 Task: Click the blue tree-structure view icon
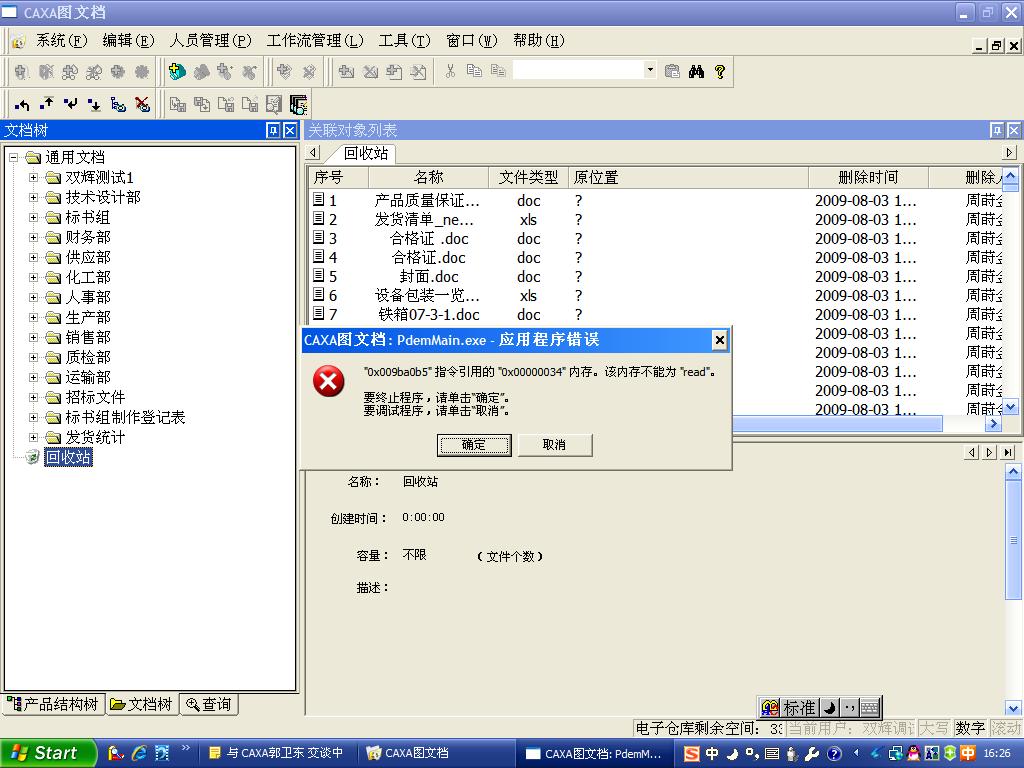(x=118, y=104)
